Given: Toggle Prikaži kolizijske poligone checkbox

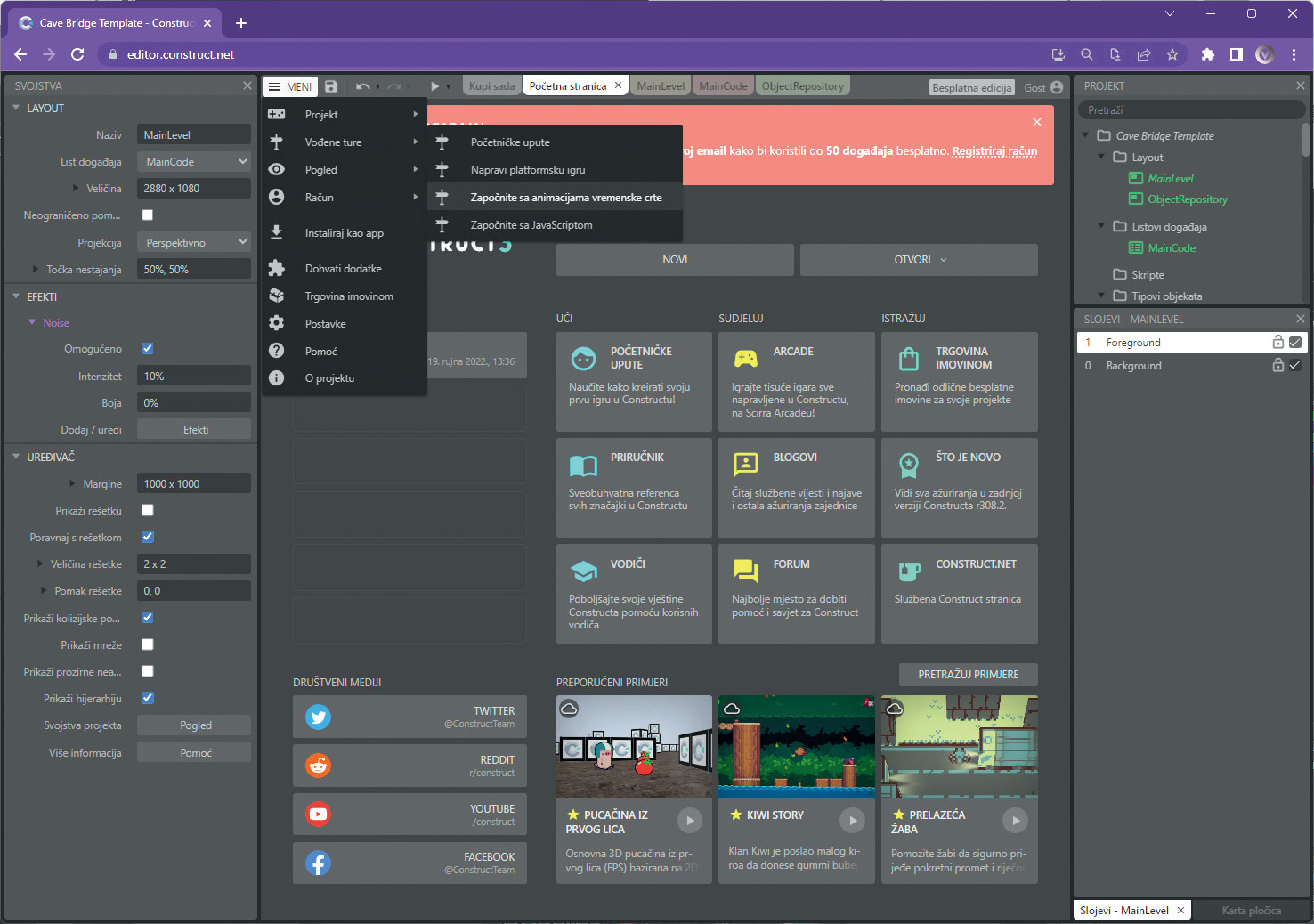Looking at the screenshot, I should click(x=148, y=617).
